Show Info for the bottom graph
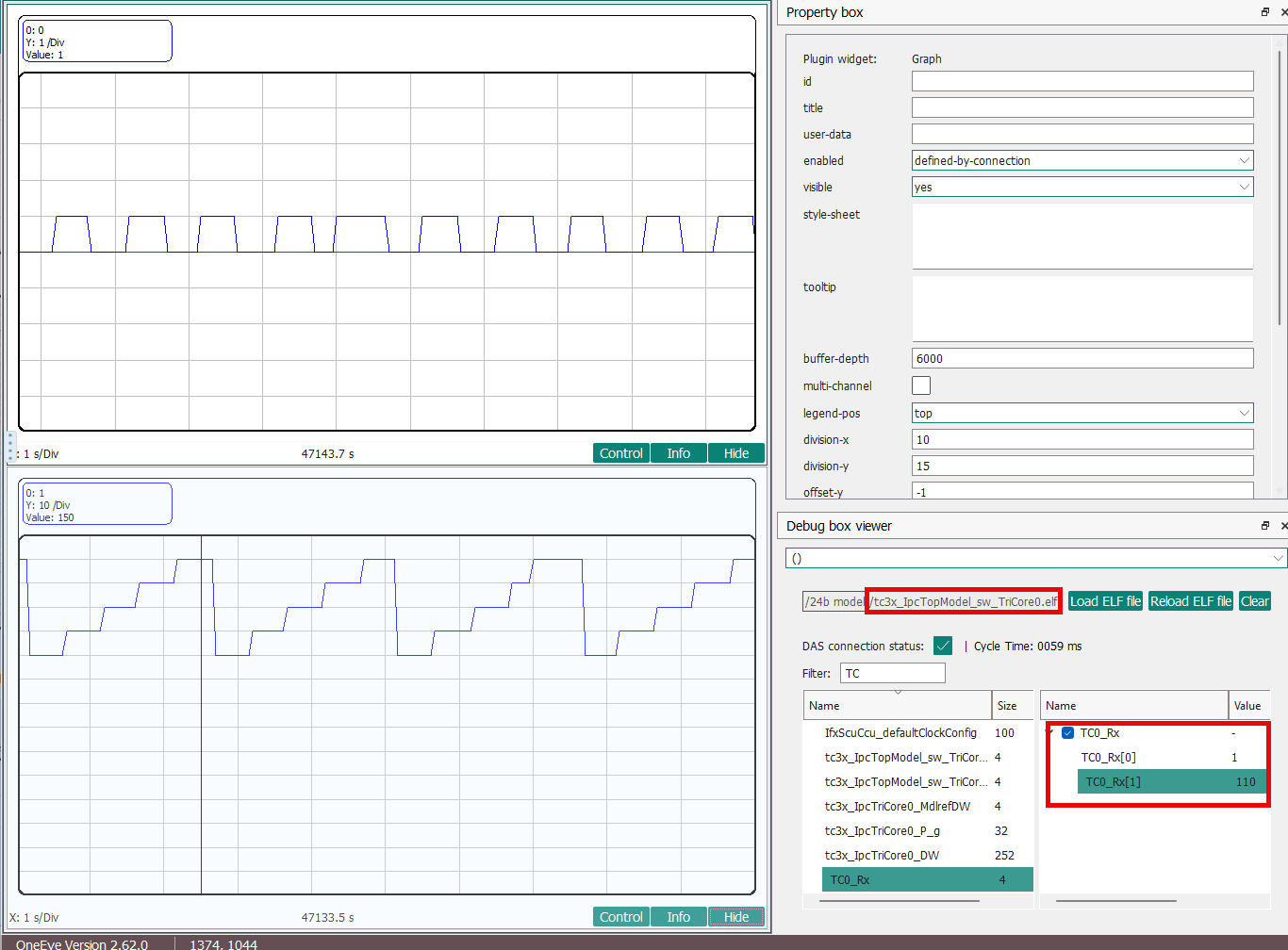The width and height of the screenshot is (1288, 950). (678, 917)
